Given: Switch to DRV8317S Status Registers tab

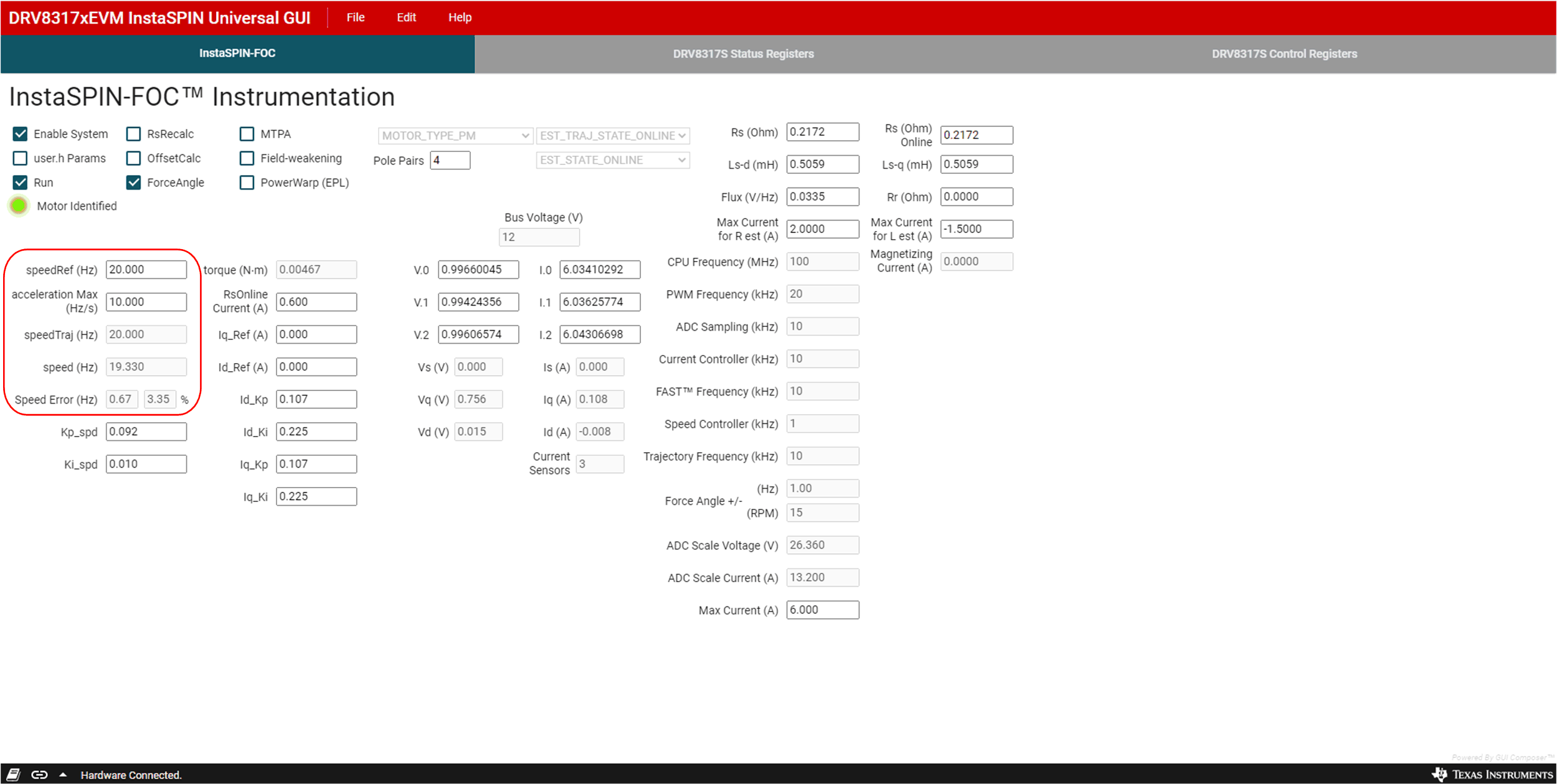Looking at the screenshot, I should [x=743, y=54].
